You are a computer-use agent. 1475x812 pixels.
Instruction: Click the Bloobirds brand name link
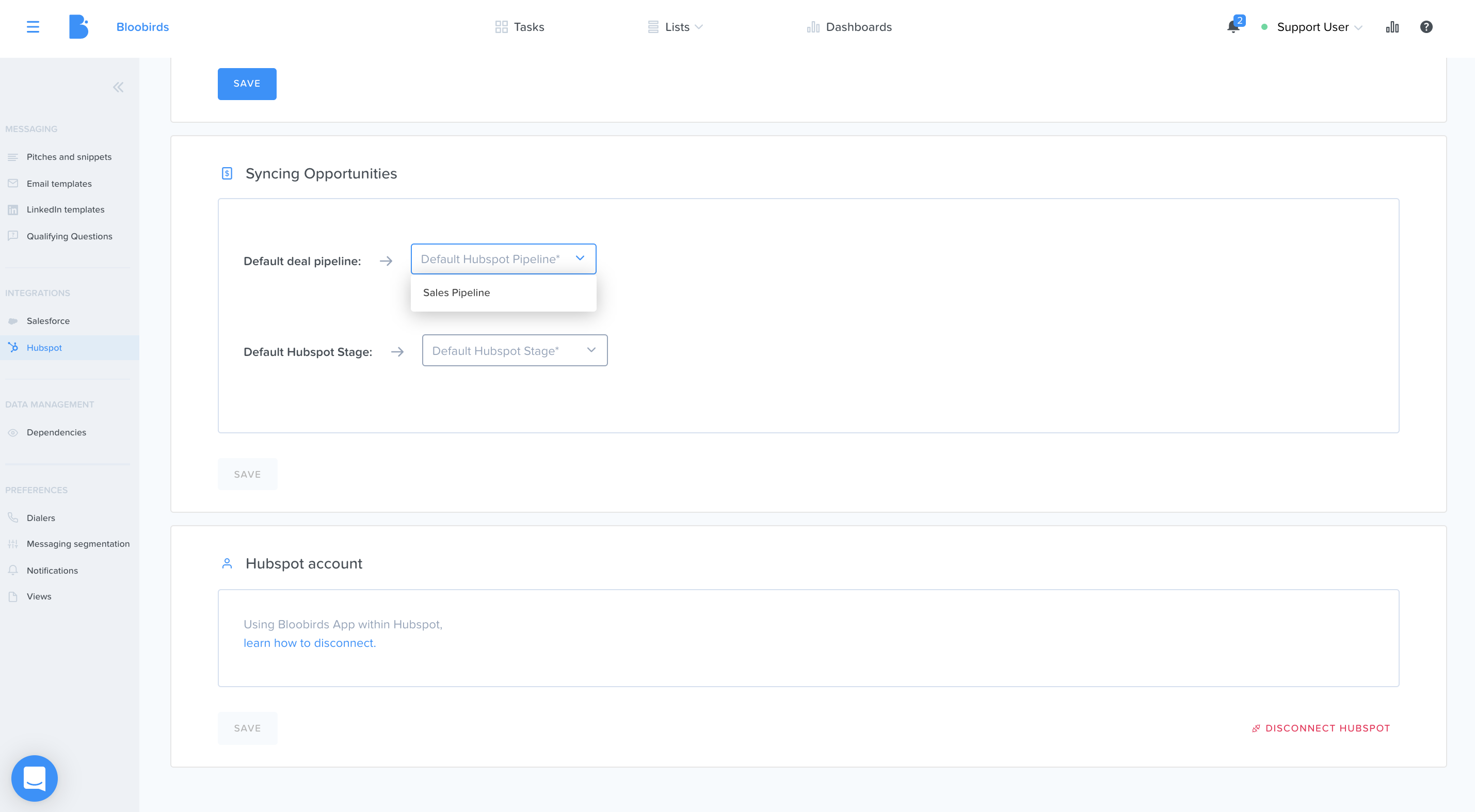point(142,27)
